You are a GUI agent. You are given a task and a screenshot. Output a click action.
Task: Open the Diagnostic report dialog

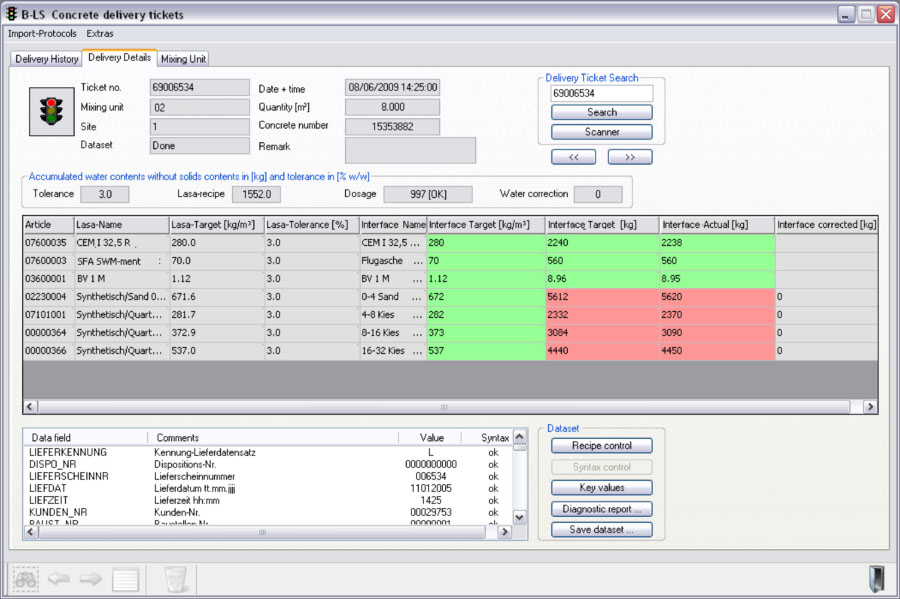coord(602,509)
